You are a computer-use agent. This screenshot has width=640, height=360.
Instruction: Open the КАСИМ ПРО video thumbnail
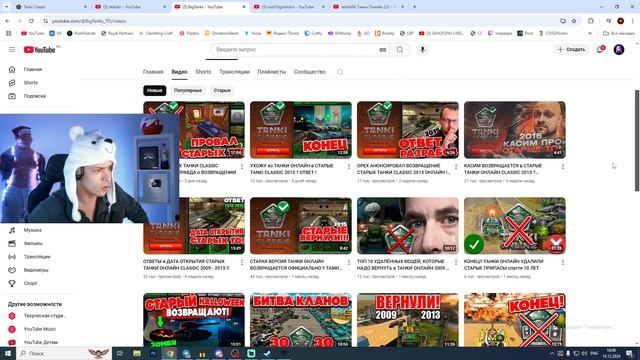[515, 130]
